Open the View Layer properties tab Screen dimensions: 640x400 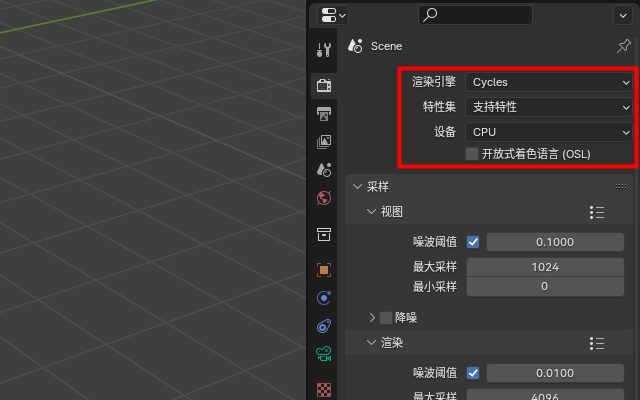pos(324,142)
